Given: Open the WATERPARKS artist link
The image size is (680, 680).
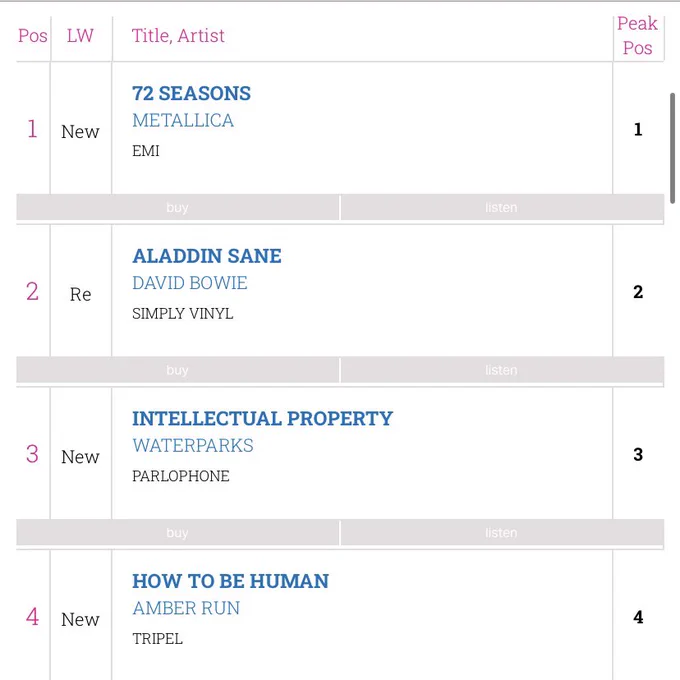Looking at the screenshot, I should point(193,445).
